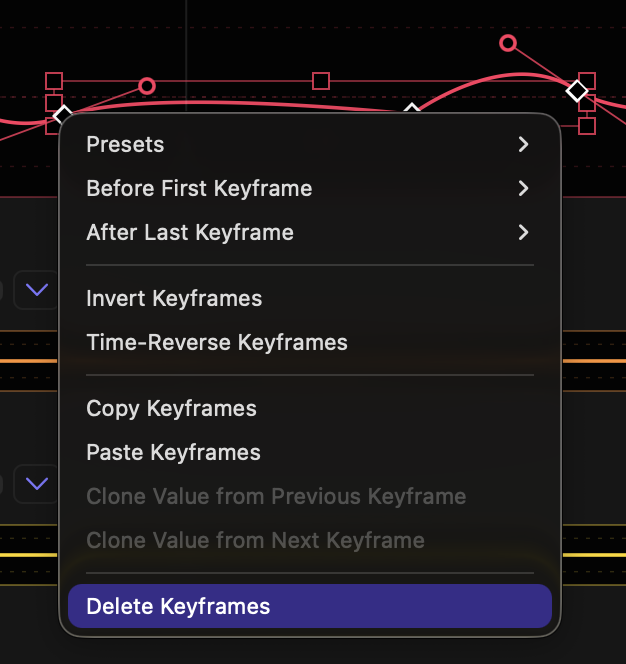The image size is (626, 664).
Task: Choose Invert Keyframes from the context menu
Action: click(174, 298)
